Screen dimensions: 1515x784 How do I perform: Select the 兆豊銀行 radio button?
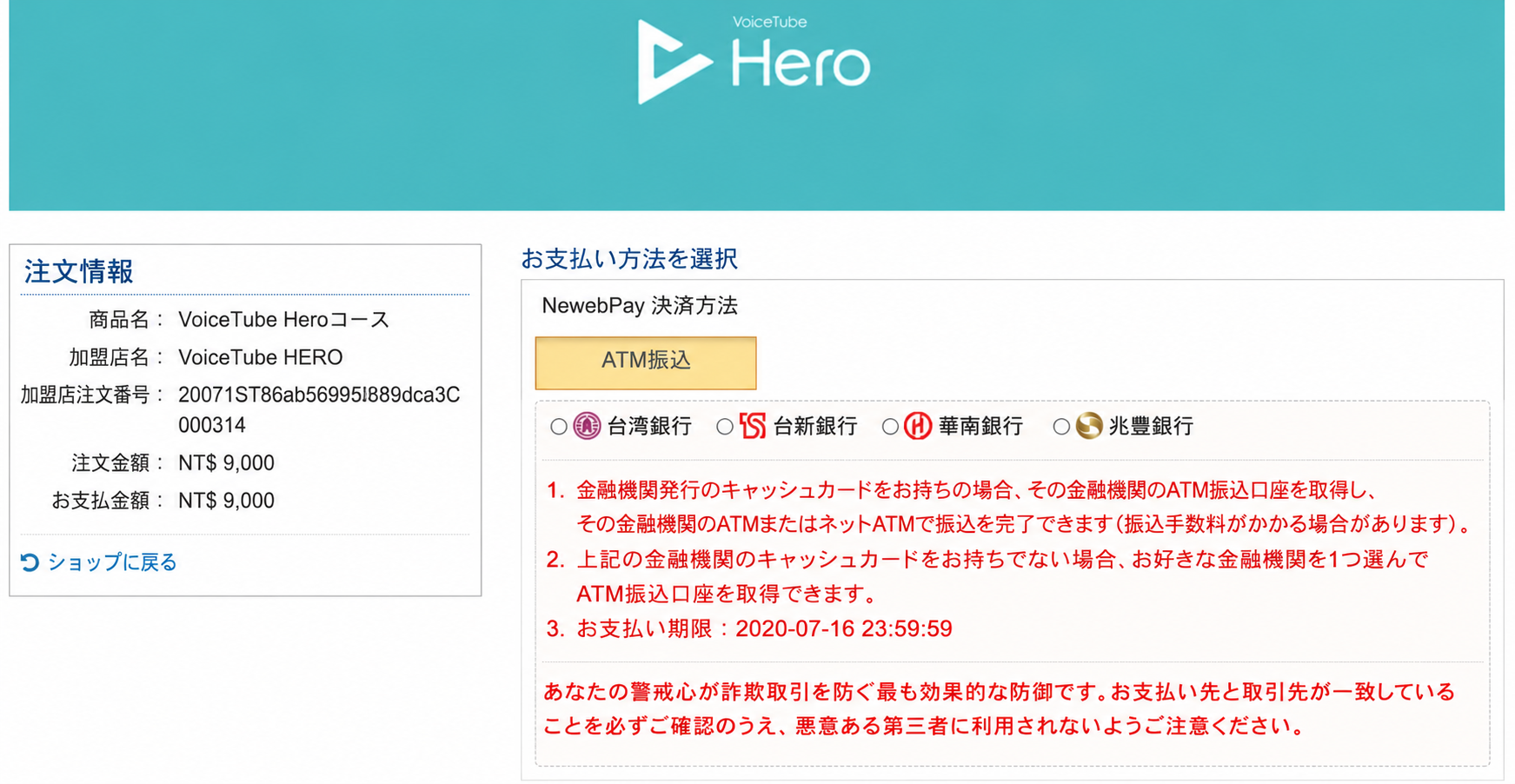[1061, 427]
